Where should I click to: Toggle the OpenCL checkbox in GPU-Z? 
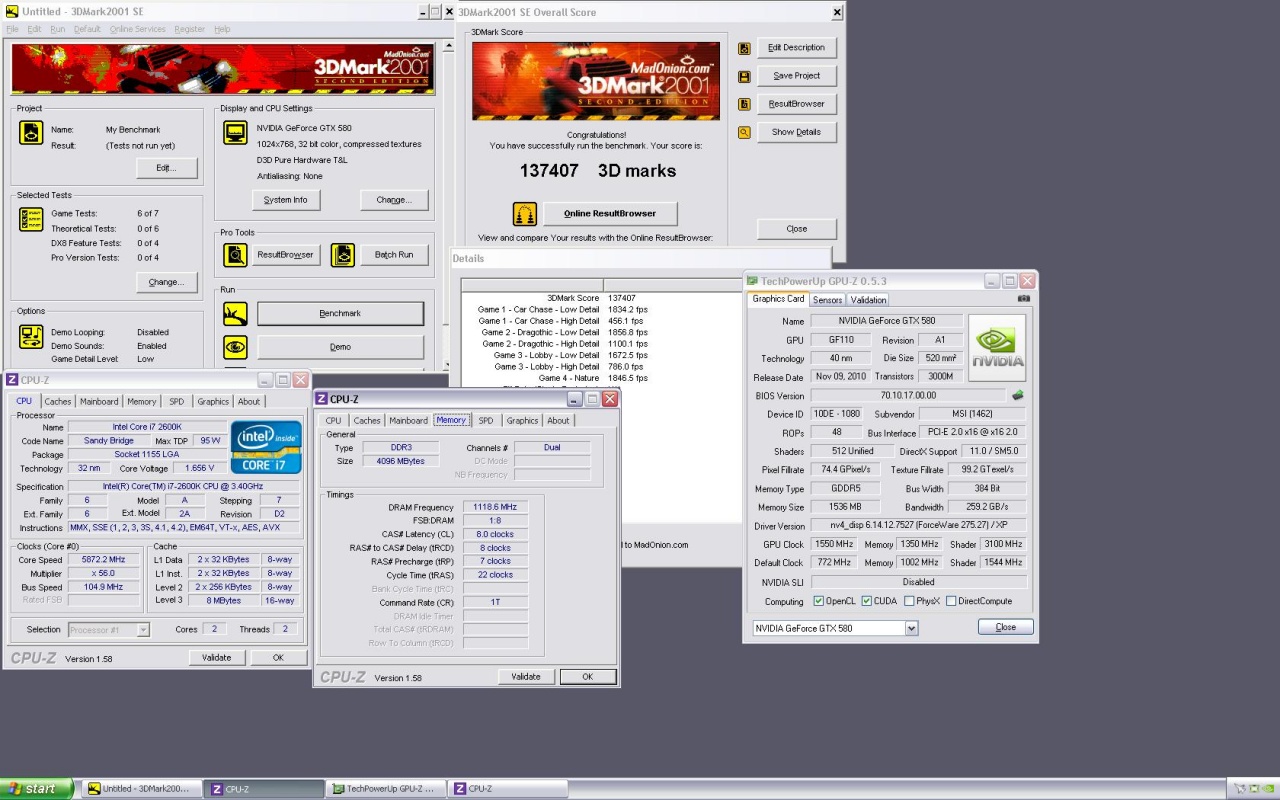(x=819, y=601)
